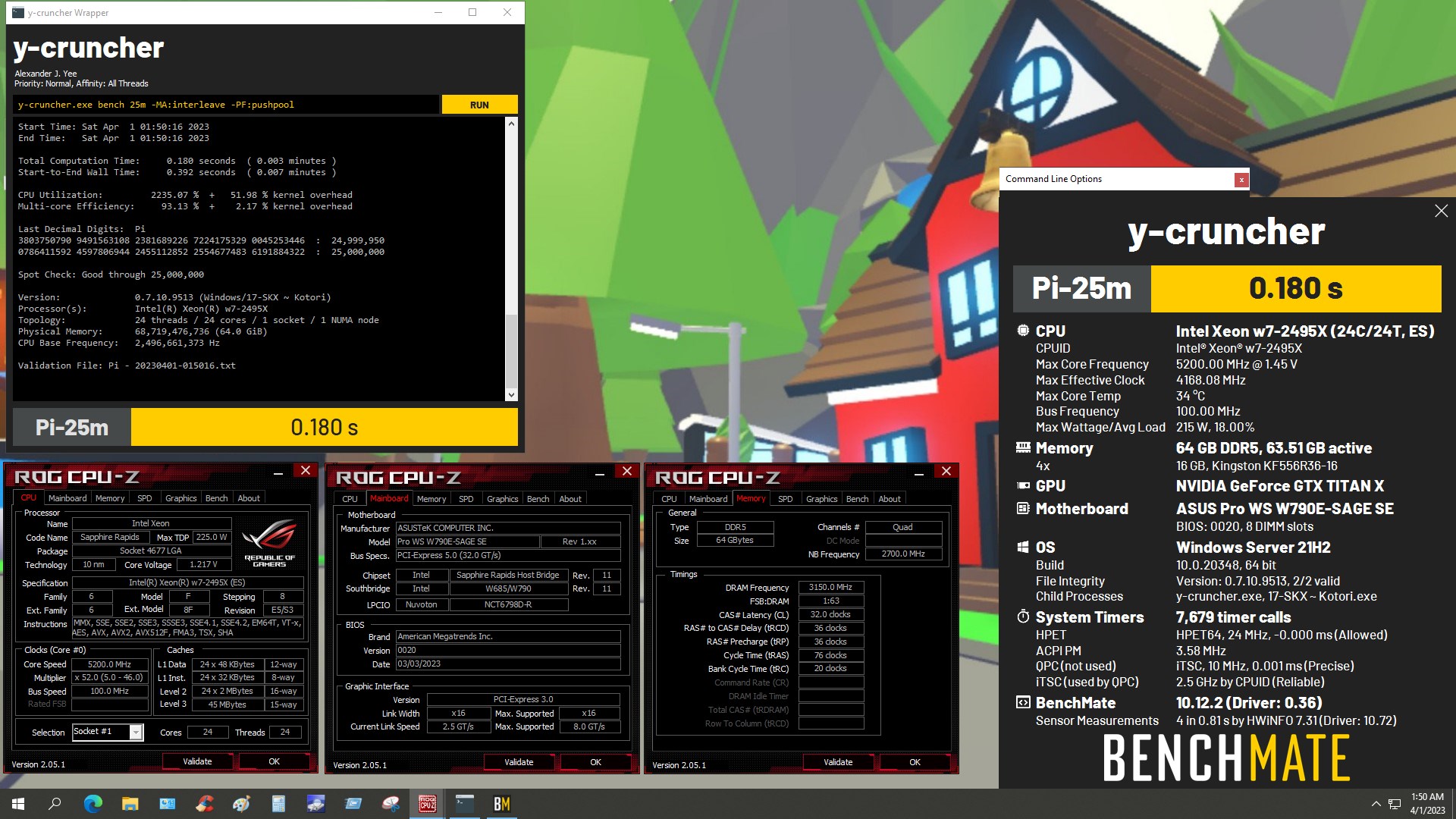Open Snipping Tool from the taskbar
Screen dimensions: 1456x819
click(x=390, y=804)
